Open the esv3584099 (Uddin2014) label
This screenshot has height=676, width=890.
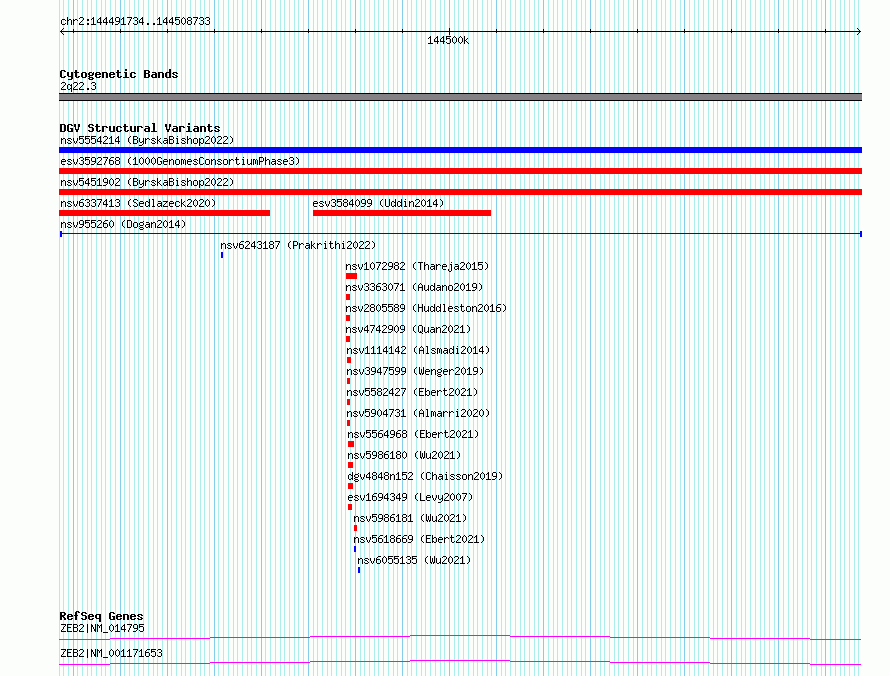tap(378, 203)
